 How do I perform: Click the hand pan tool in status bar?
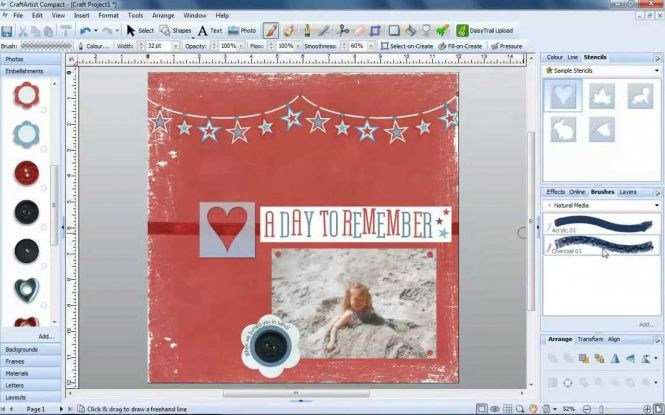coord(534,409)
